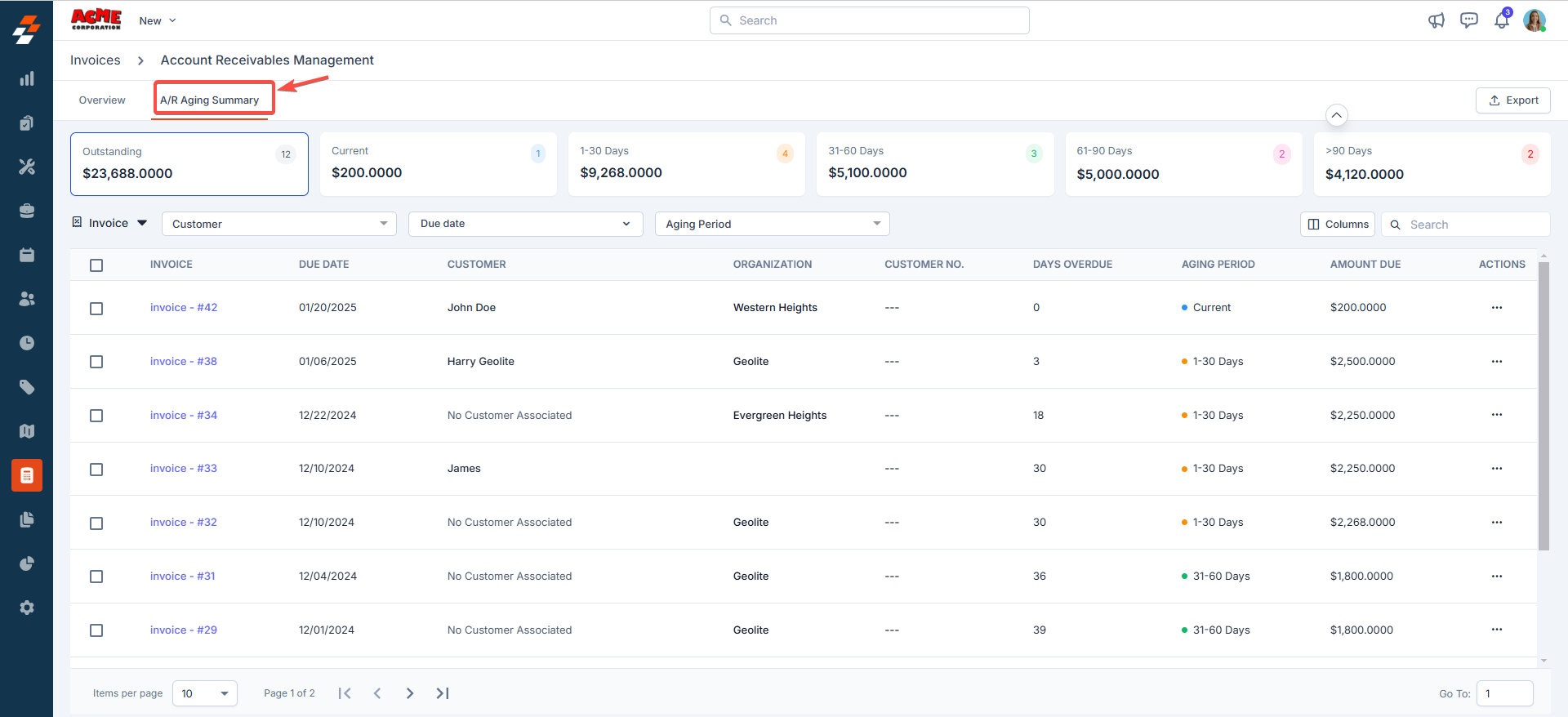1568x717 pixels.
Task: Open the notifications bell icon
Action: [1502, 20]
